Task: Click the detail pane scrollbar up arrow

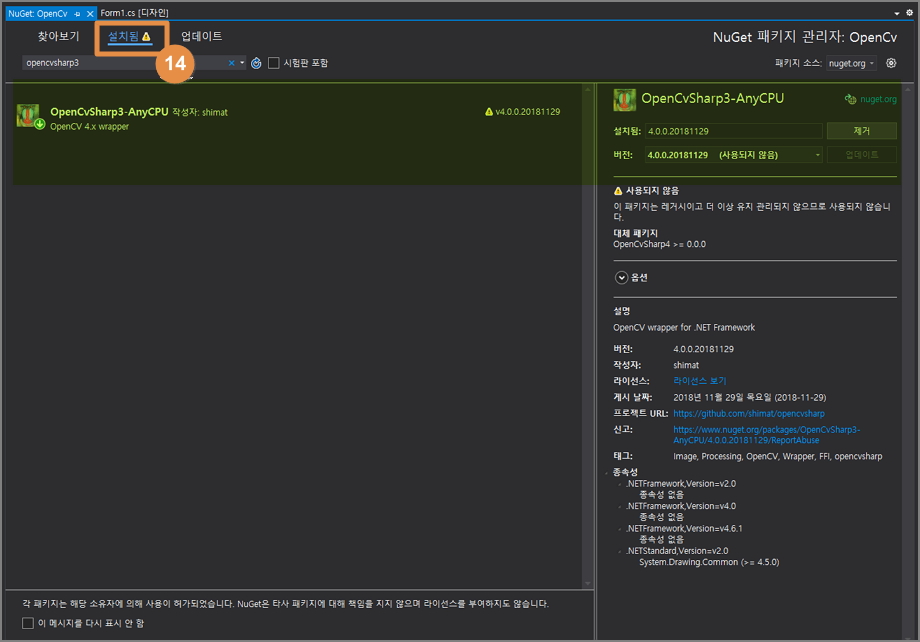Action: (x=908, y=89)
